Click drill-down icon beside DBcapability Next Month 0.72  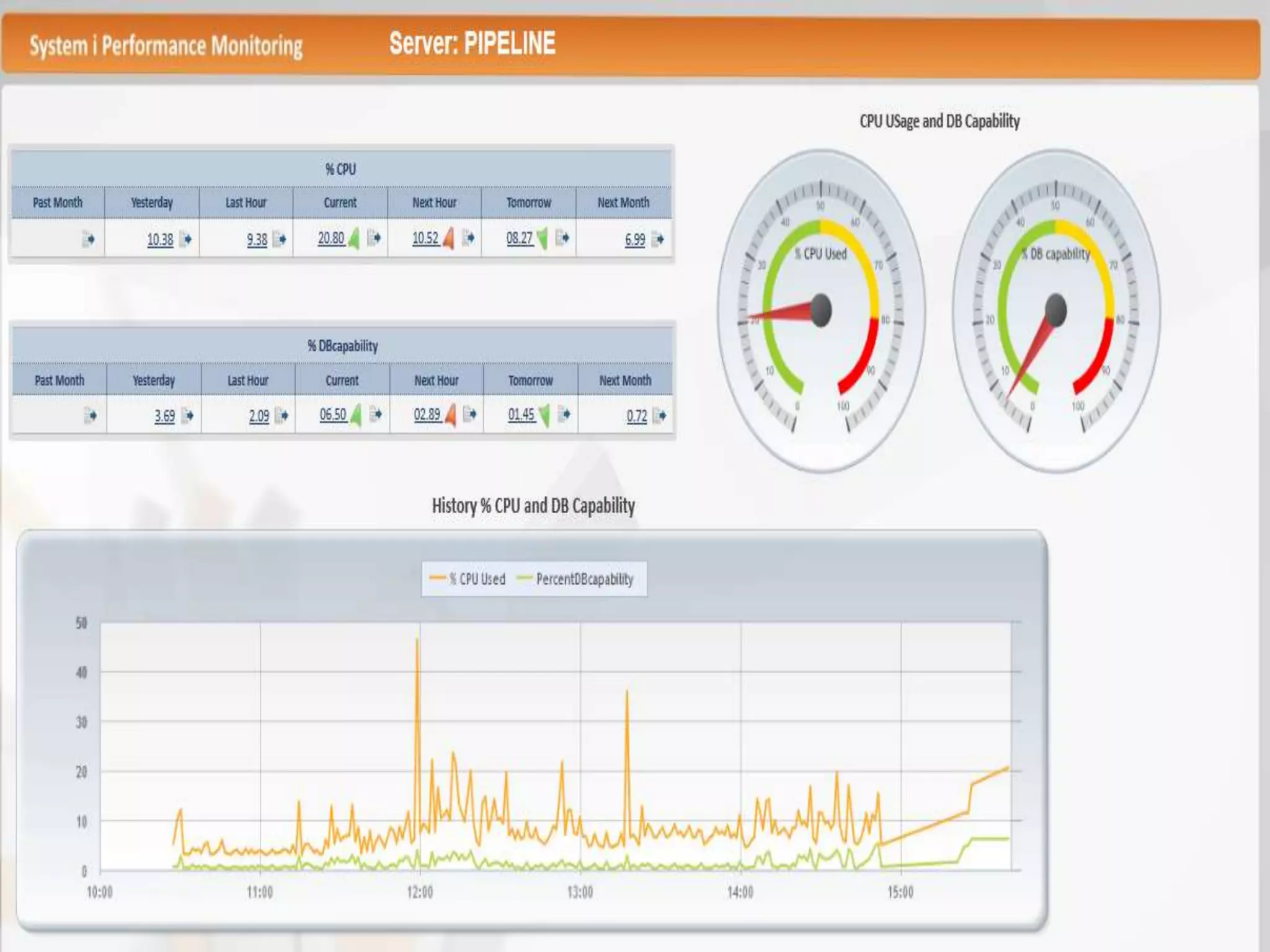point(659,415)
